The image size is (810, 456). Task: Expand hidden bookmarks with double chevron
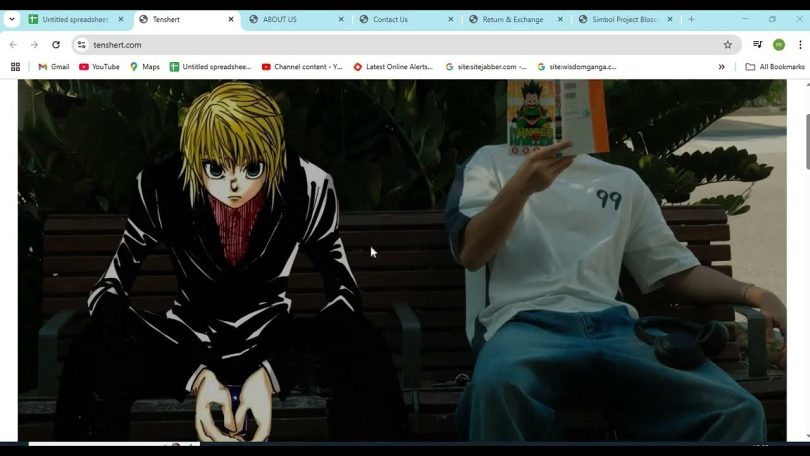pos(721,67)
